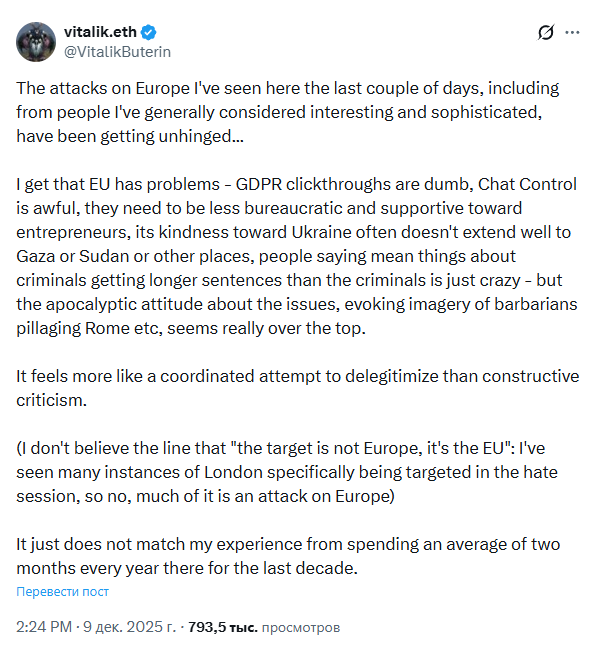Open the Grok explain-post icon

coord(545,32)
